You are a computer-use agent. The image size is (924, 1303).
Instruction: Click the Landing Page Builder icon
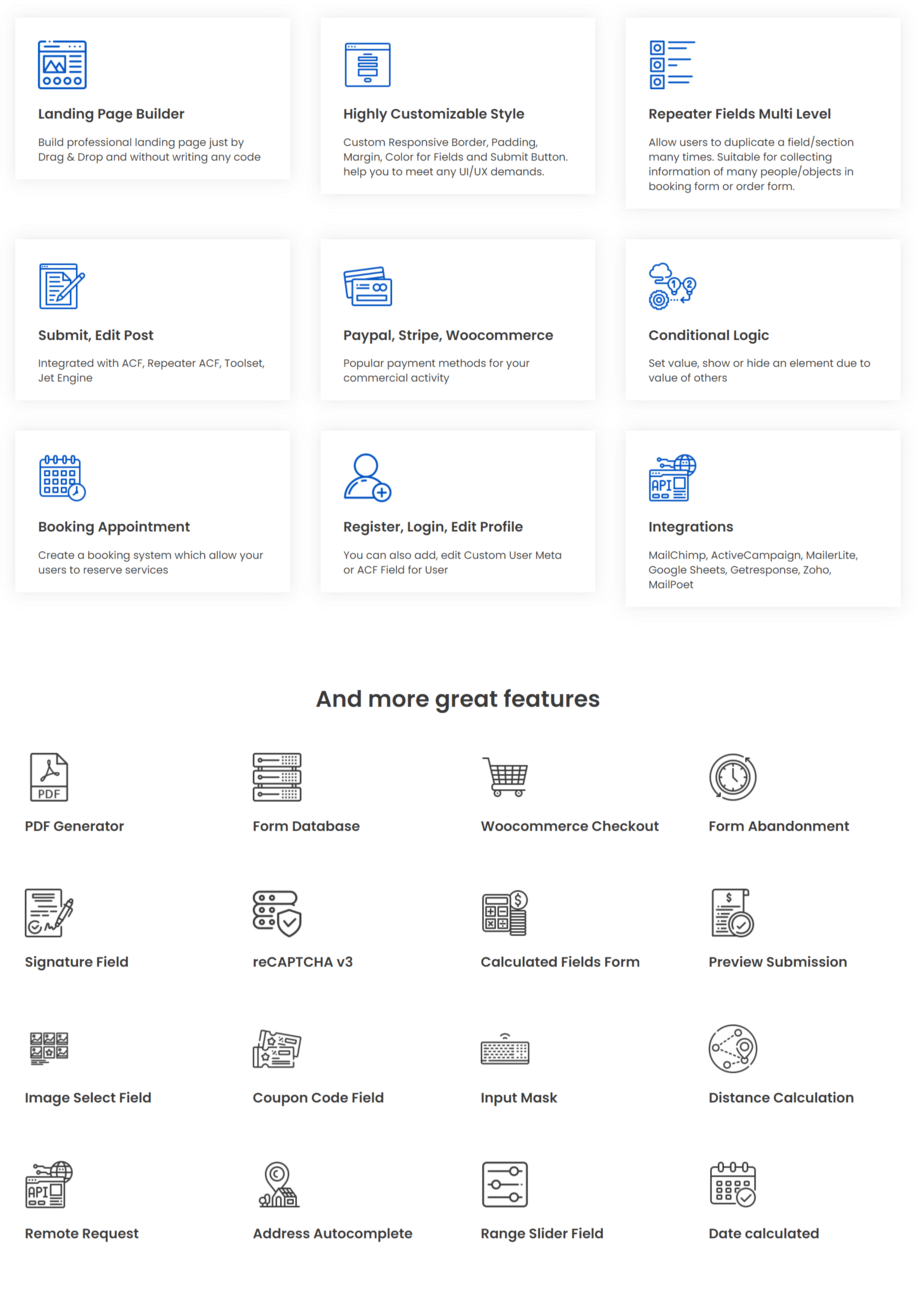62,65
